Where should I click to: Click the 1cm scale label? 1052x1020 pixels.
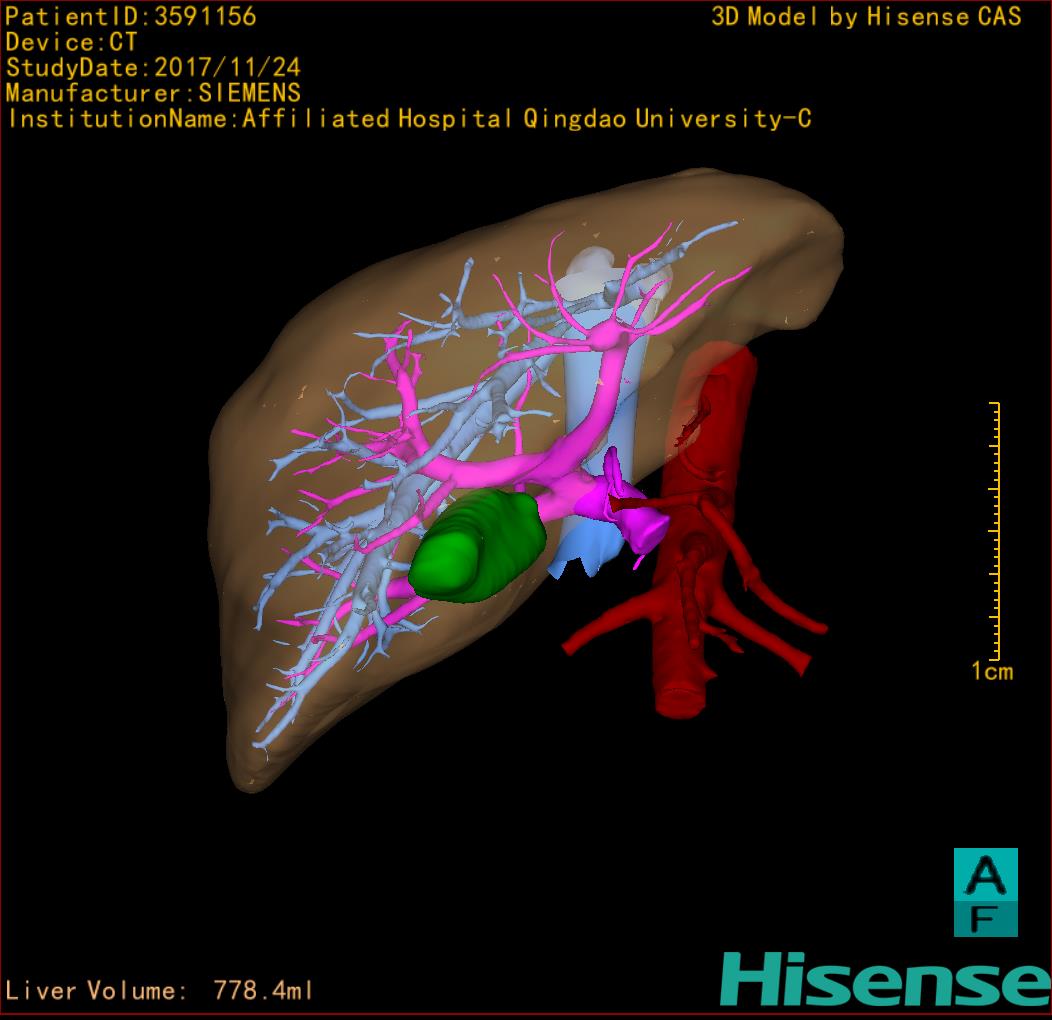992,671
